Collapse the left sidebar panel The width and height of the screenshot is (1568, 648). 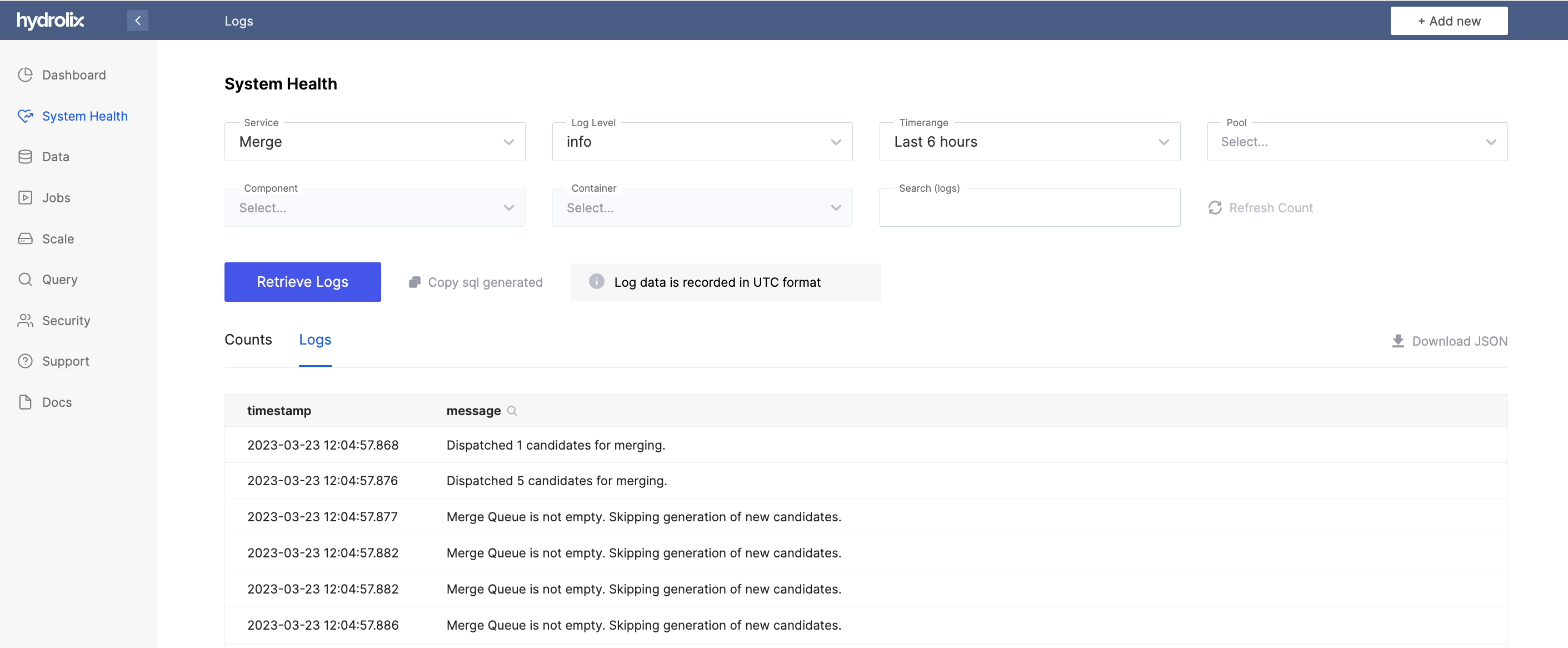coord(138,20)
